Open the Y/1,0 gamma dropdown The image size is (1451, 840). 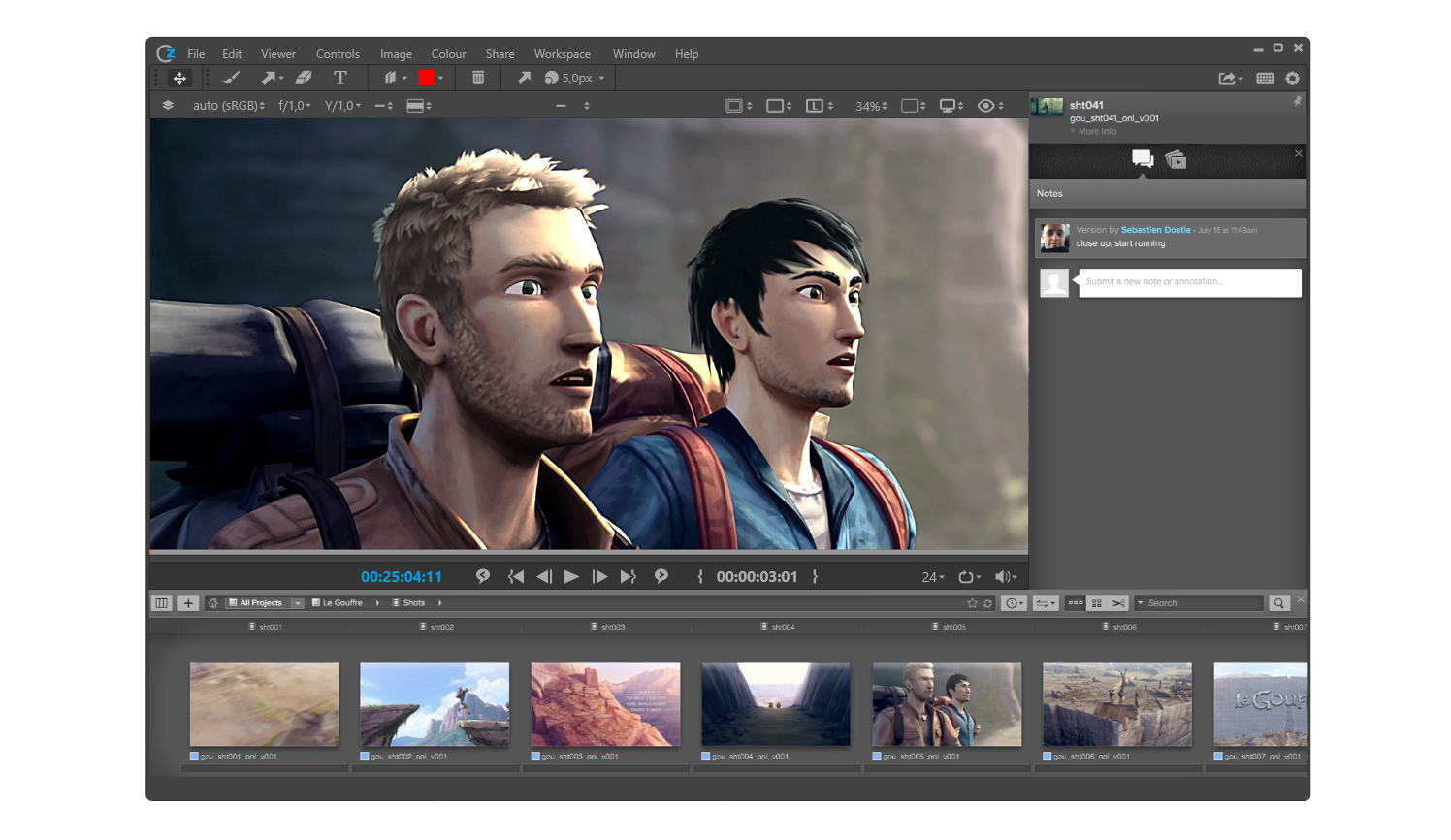342,105
